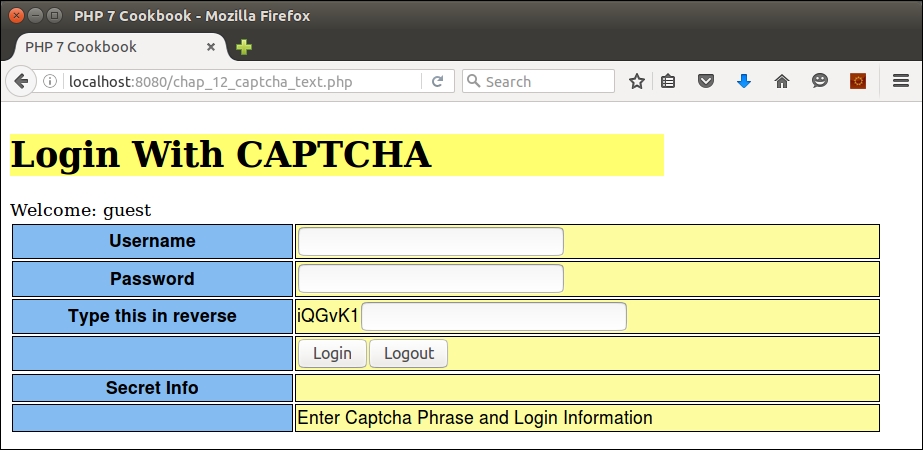Click the Password input field
The image size is (923, 450).
pos(431,279)
